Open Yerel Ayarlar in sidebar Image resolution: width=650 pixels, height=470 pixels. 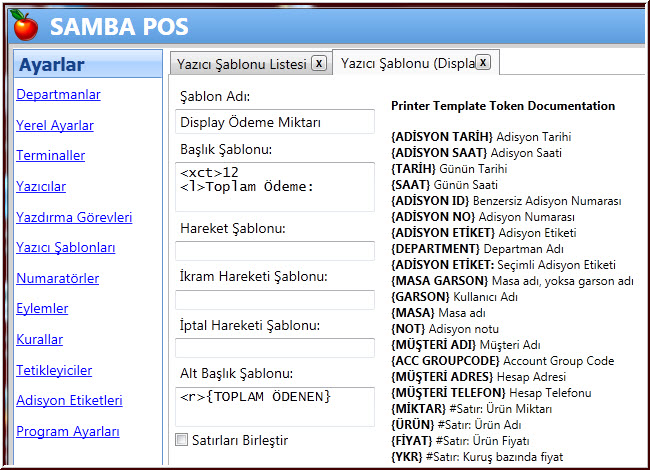(x=55, y=125)
